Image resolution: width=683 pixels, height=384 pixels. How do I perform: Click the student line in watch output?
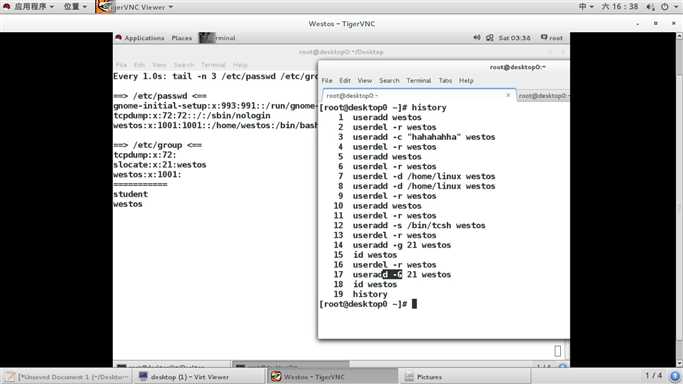pyautogui.click(x=130, y=194)
